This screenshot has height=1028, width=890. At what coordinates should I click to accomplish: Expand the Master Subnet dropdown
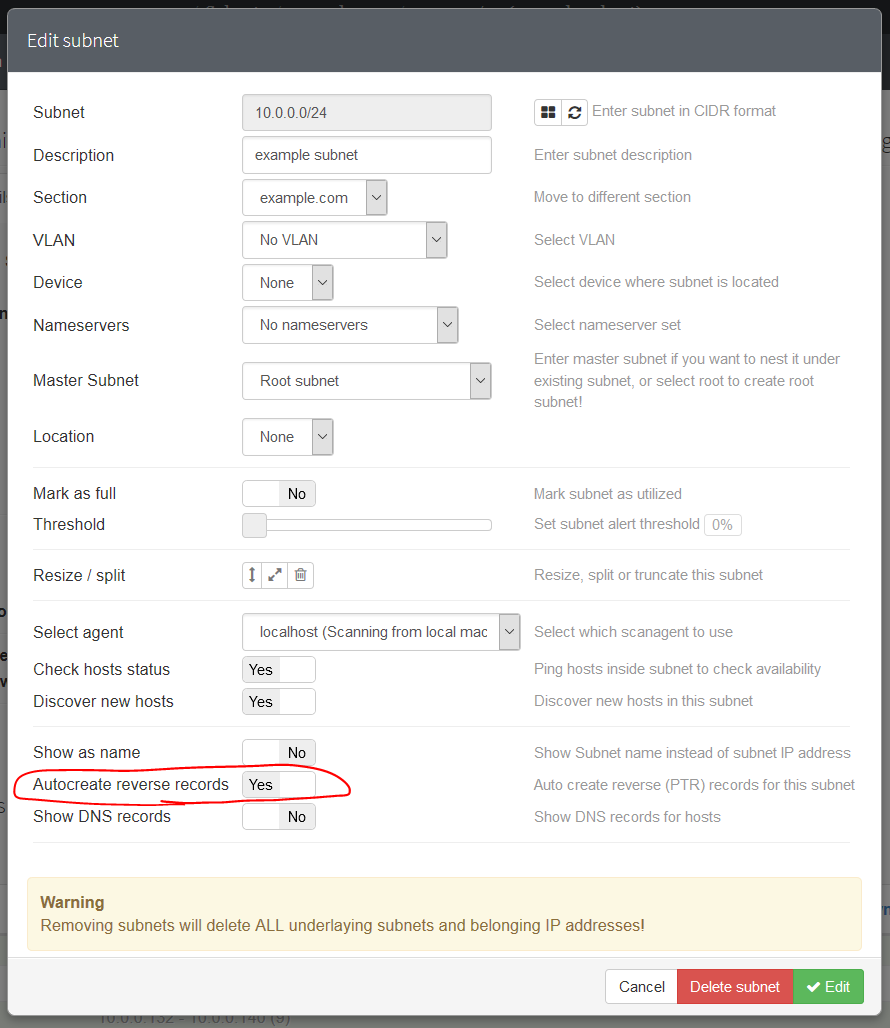(366, 381)
